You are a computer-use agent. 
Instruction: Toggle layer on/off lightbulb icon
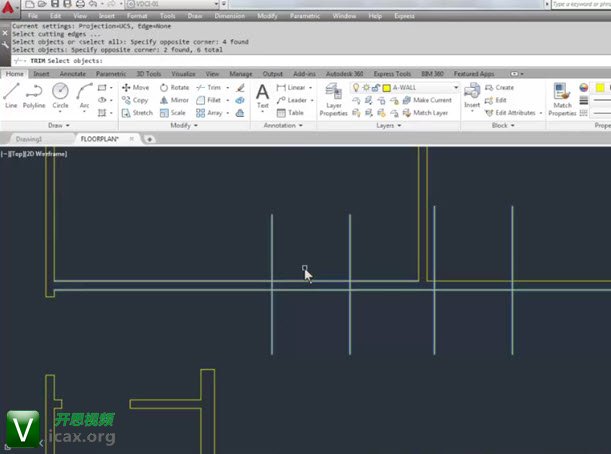point(355,87)
